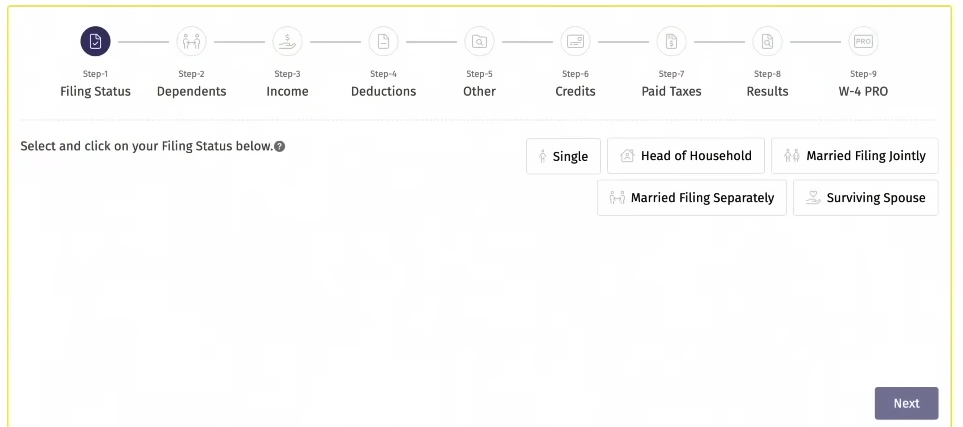The width and height of the screenshot is (963, 427).
Task: Switch to the Paid Taxes step label
Action: tap(671, 92)
